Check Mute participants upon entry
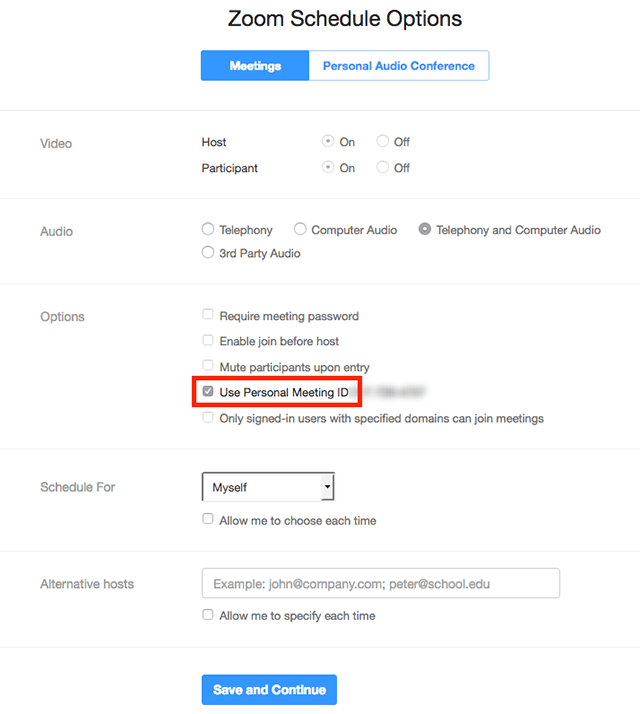 [208, 365]
